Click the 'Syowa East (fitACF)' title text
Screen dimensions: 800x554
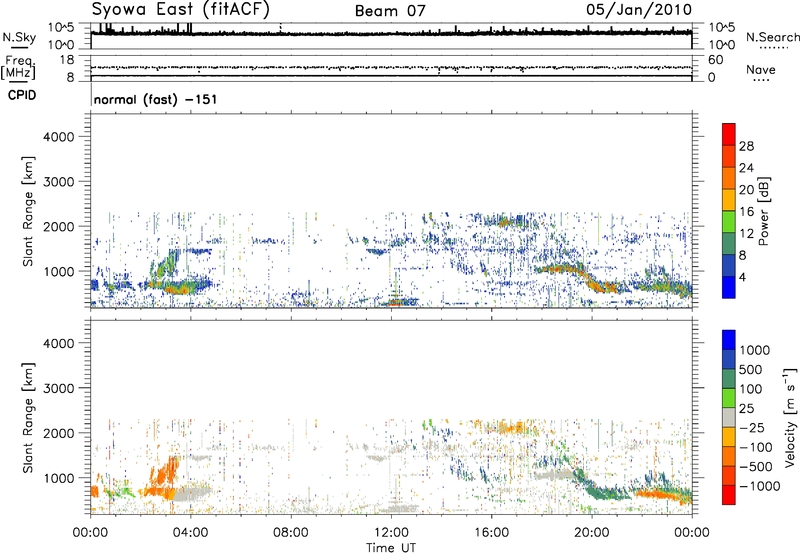[181, 10]
